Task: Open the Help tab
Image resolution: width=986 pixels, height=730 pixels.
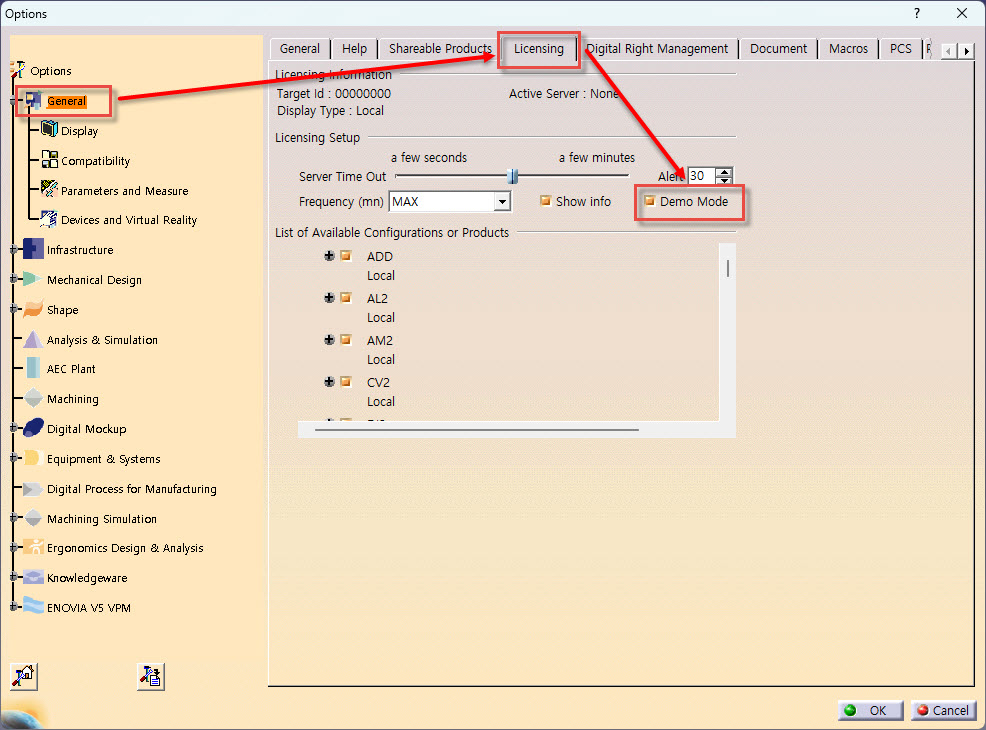Action: pyautogui.click(x=354, y=49)
